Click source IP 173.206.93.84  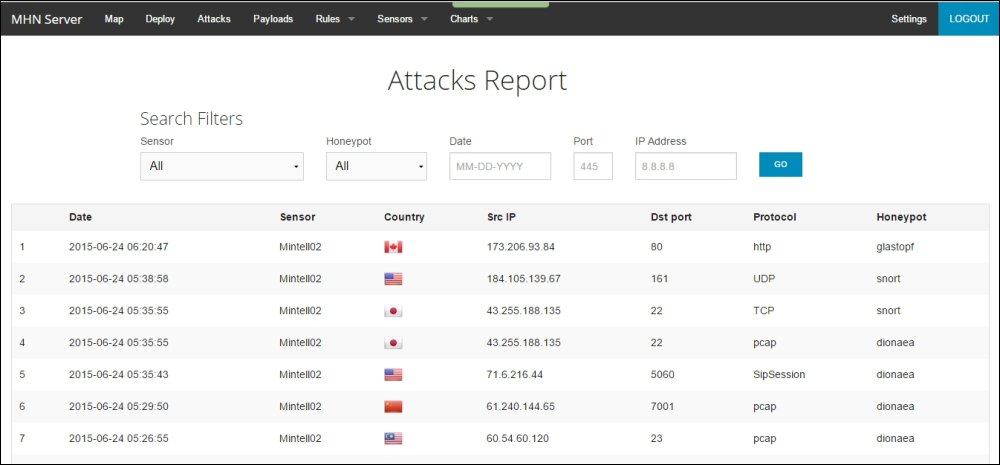pyautogui.click(x=520, y=247)
